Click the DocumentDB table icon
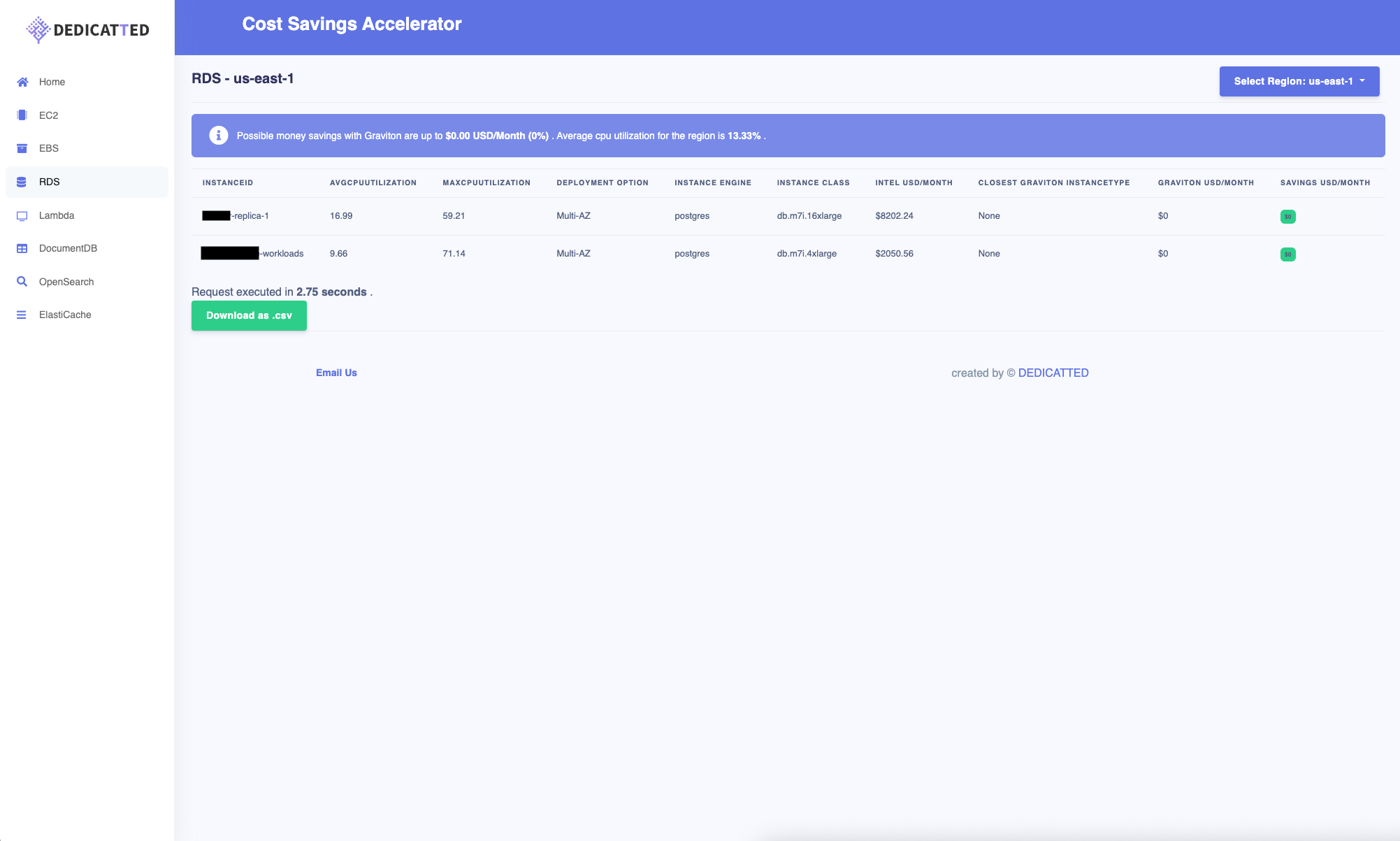The width and height of the screenshot is (1400, 841). 22,248
